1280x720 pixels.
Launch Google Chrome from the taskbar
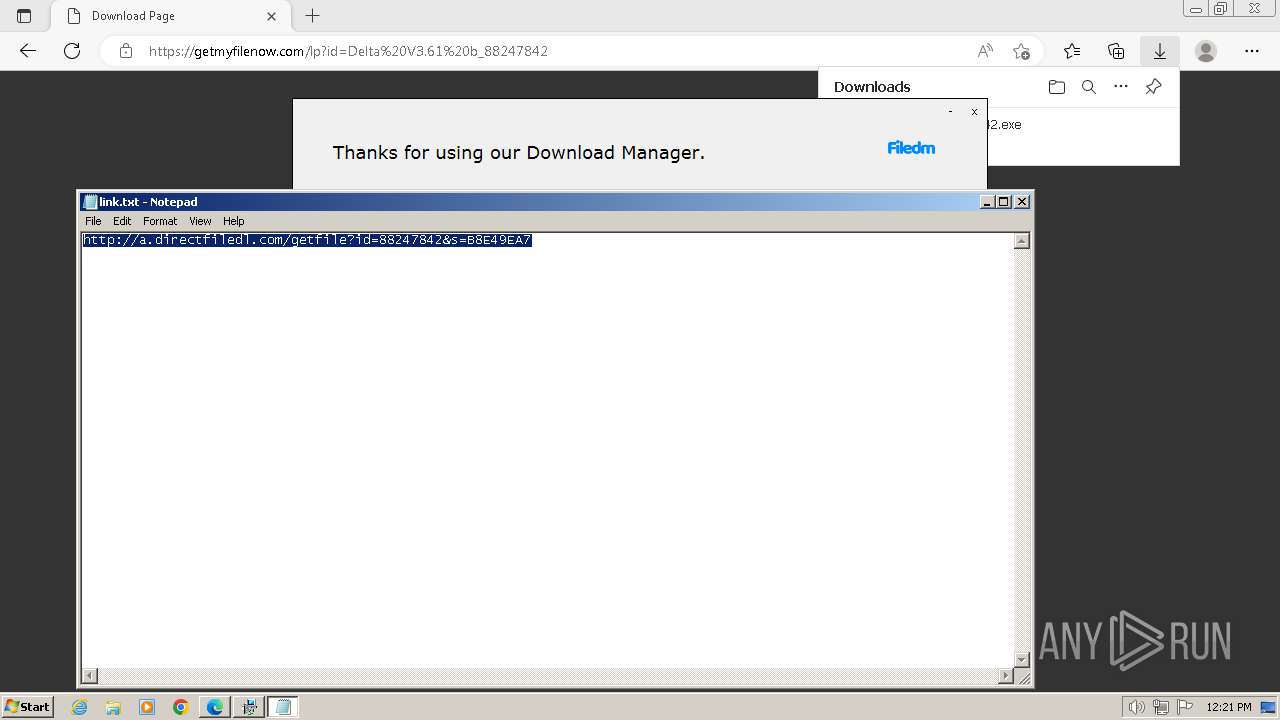(x=181, y=707)
